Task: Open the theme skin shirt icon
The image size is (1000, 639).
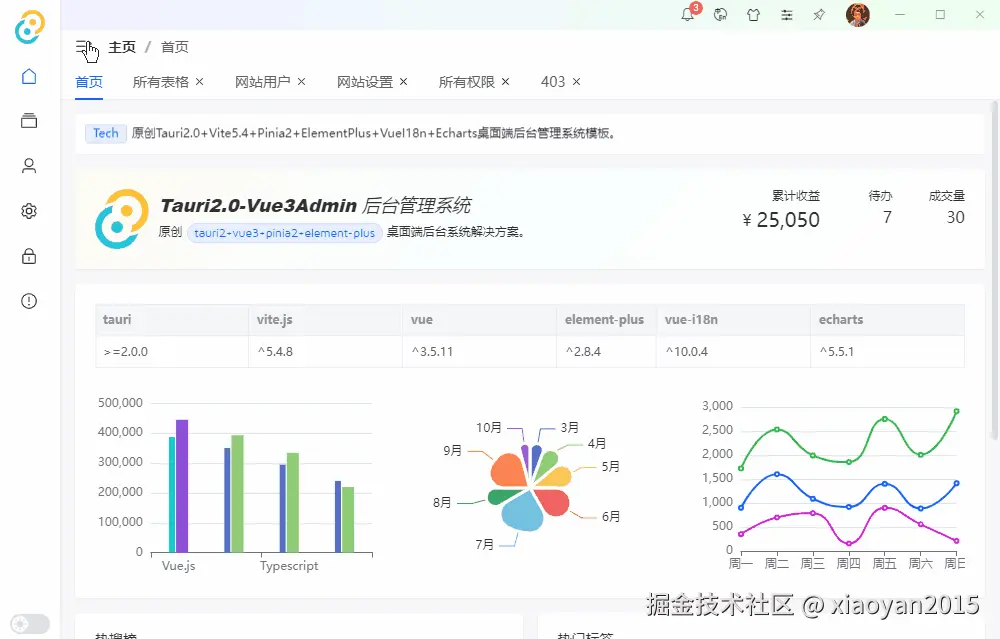Action: click(753, 15)
